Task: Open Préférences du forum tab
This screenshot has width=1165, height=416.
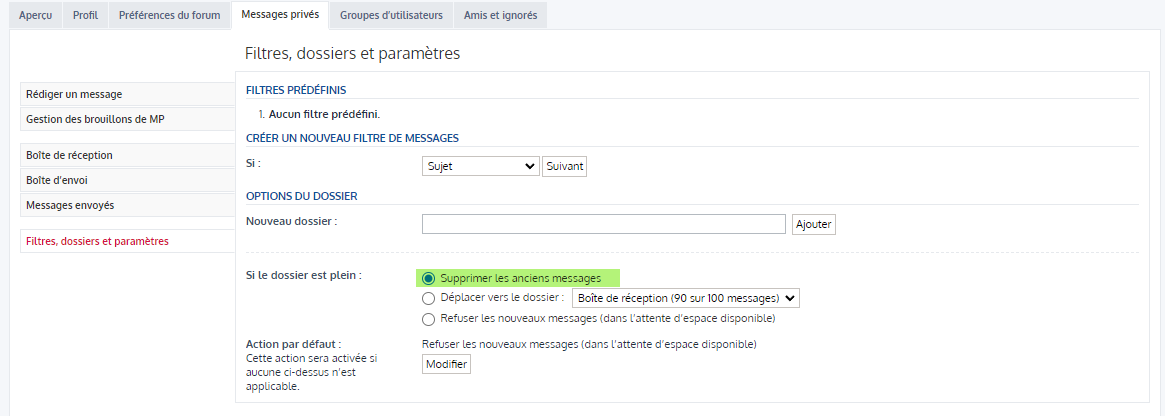Action: [169, 16]
